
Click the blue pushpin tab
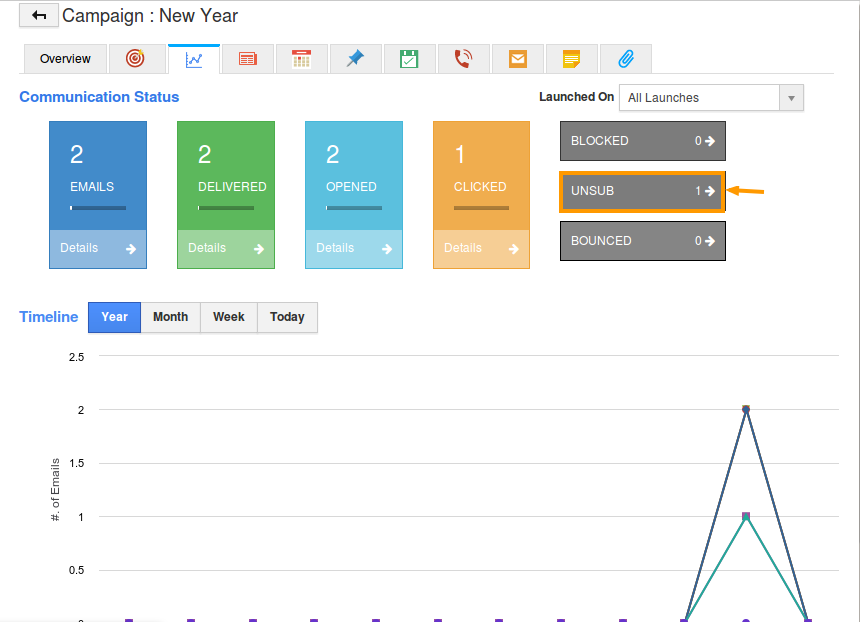click(355, 59)
